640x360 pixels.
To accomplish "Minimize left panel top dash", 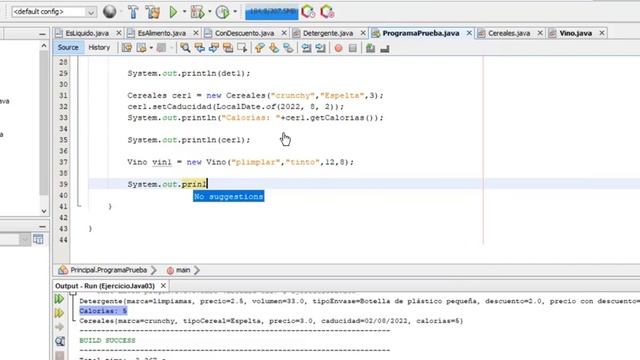I will tap(42, 35).
